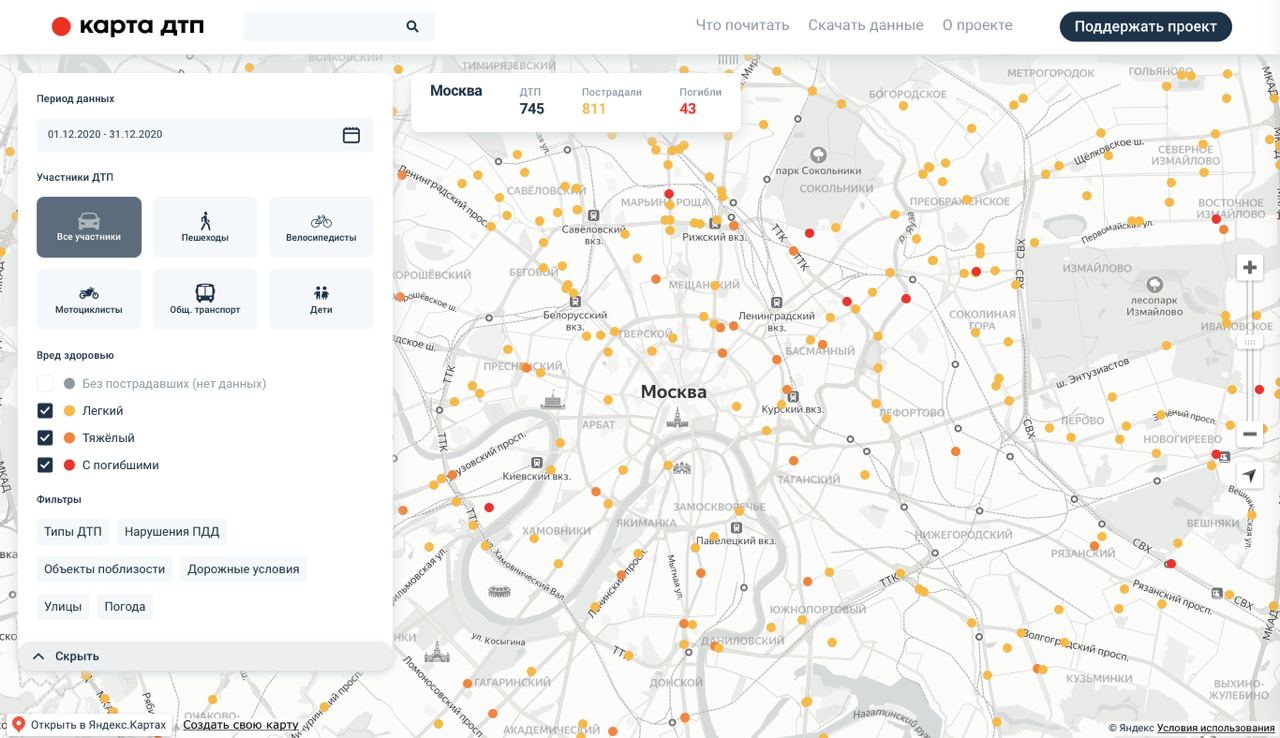This screenshot has width=1280, height=738.
Task: Zoom in with the map plus button
Action: [x=1249, y=268]
